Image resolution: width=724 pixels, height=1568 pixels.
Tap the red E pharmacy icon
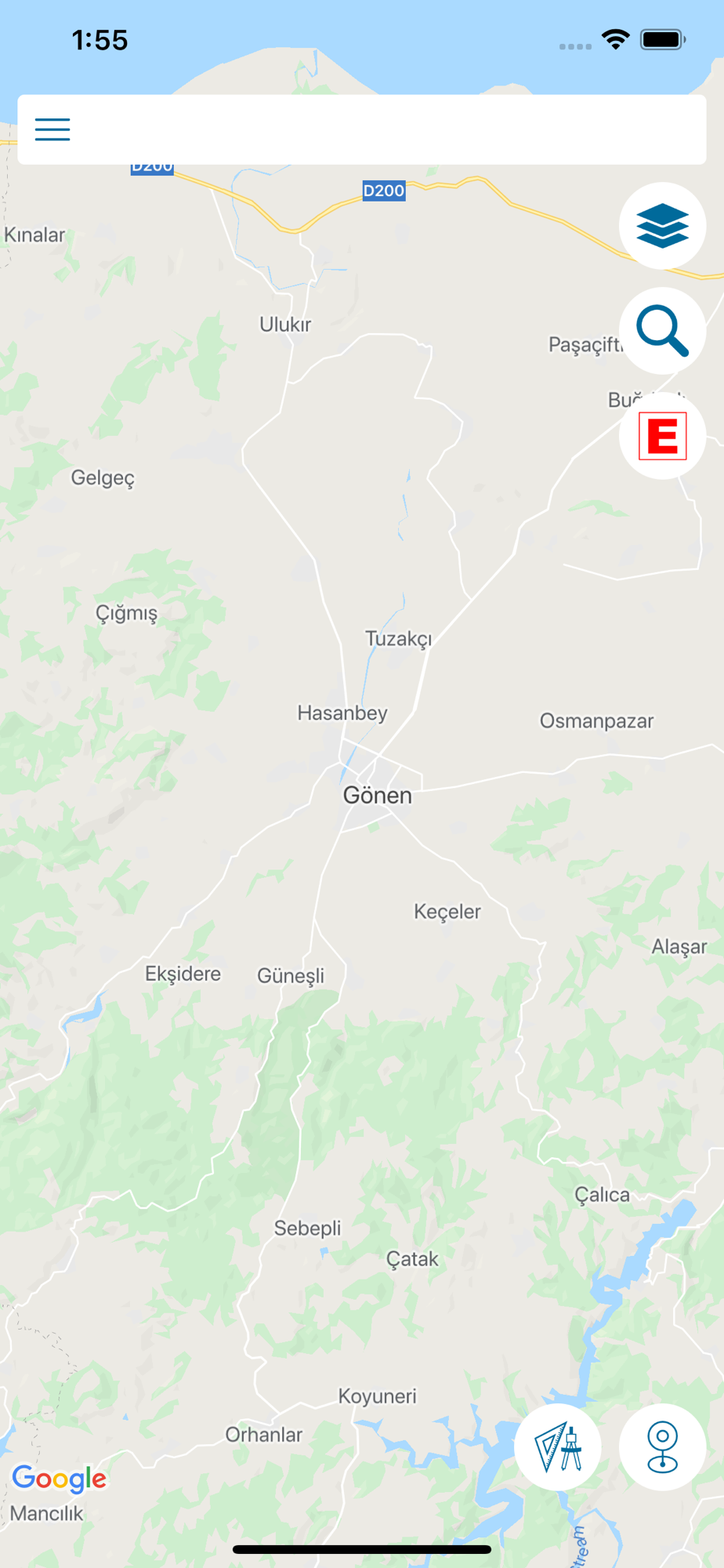(x=663, y=436)
